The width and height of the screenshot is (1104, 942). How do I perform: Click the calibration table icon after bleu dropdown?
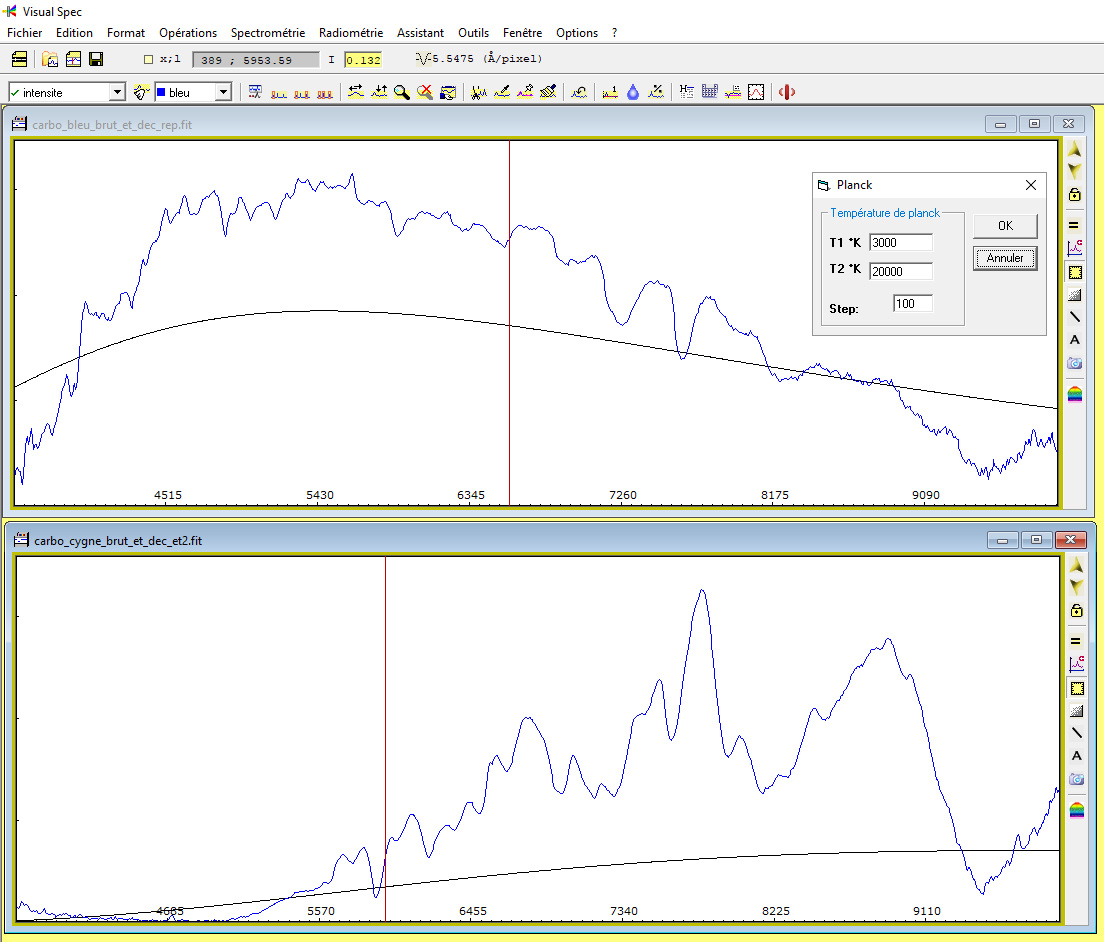point(255,92)
